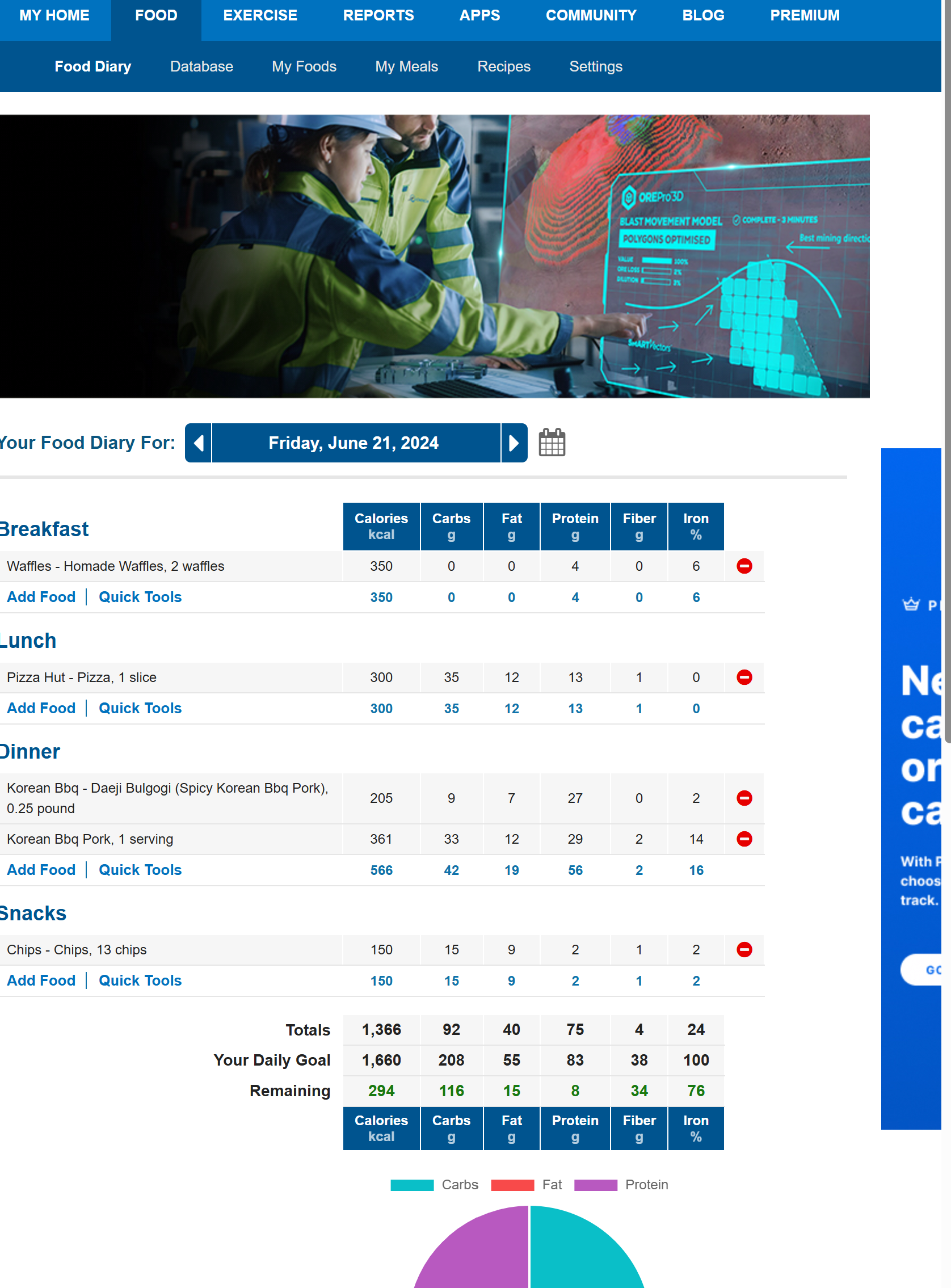951x1288 pixels.
Task: Click the OREPro3D banner advertisement
Action: (435, 256)
